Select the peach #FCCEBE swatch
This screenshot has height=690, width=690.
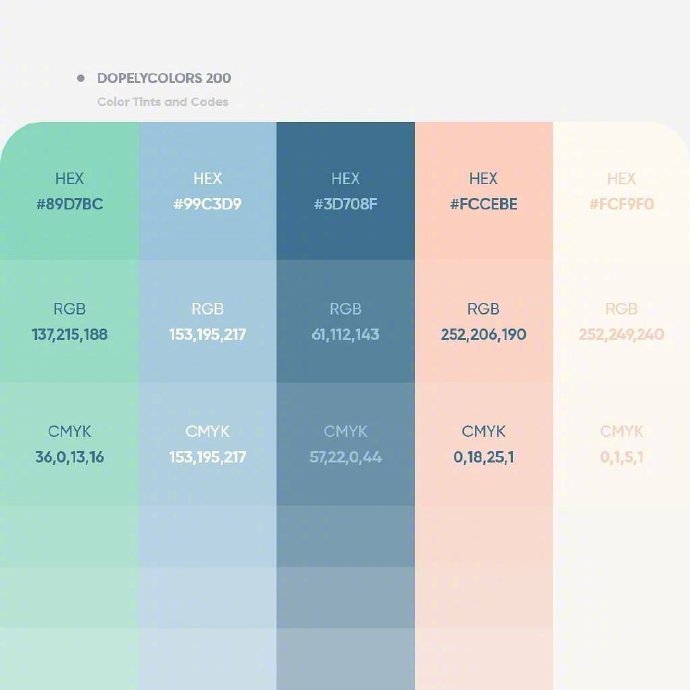pyautogui.click(x=484, y=191)
